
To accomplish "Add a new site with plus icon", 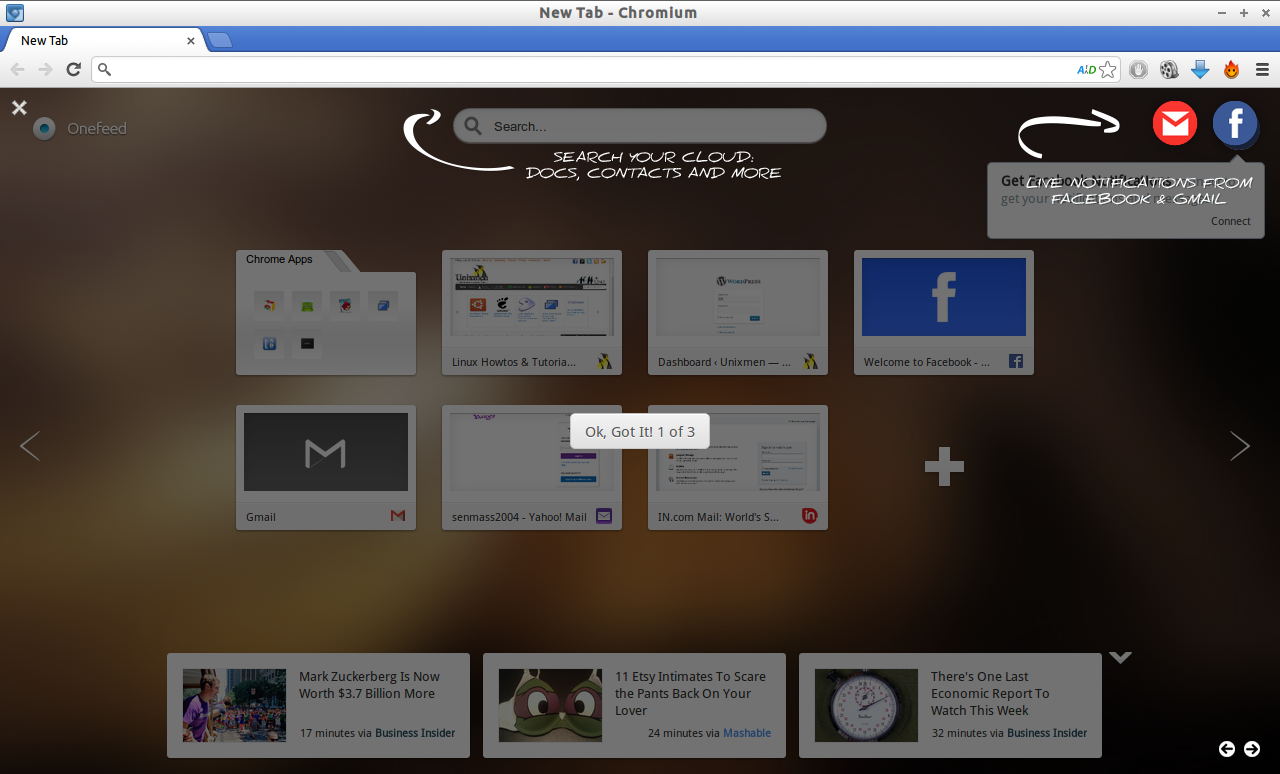I will [944, 466].
